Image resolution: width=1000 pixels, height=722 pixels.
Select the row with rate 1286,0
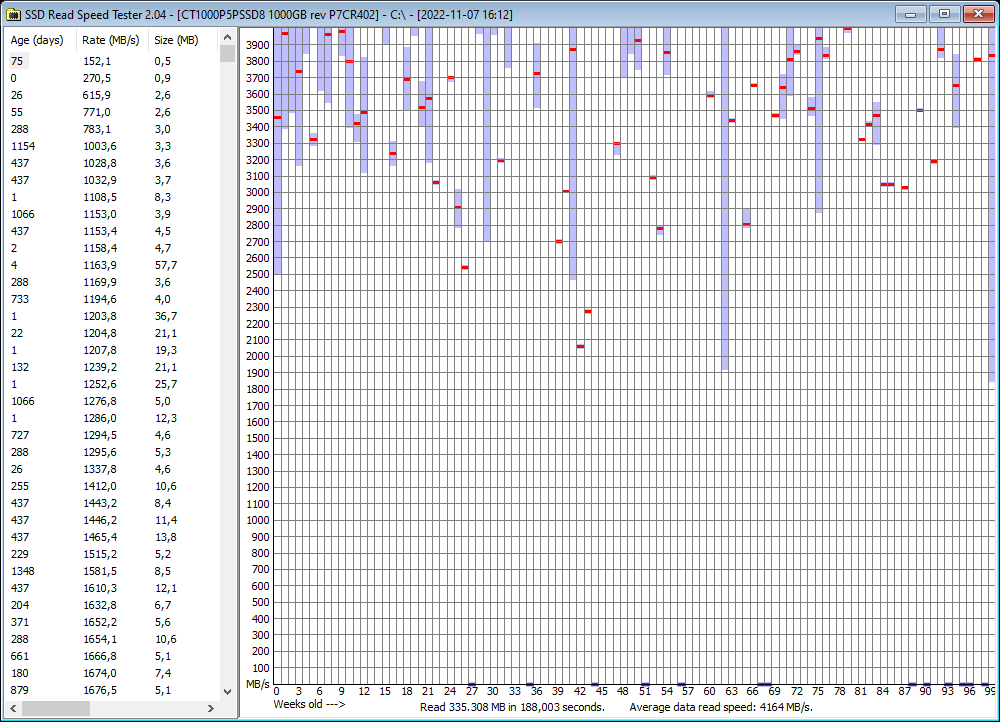112,418
